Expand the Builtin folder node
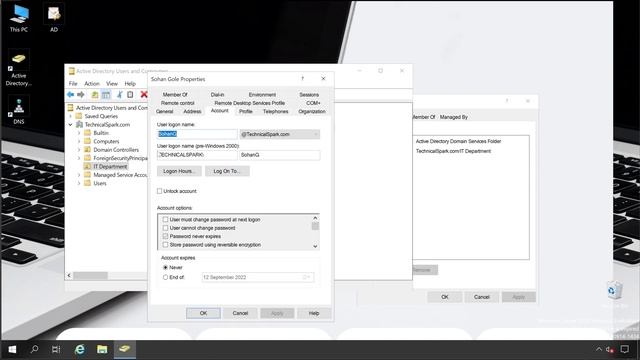 pyautogui.click(x=79, y=133)
